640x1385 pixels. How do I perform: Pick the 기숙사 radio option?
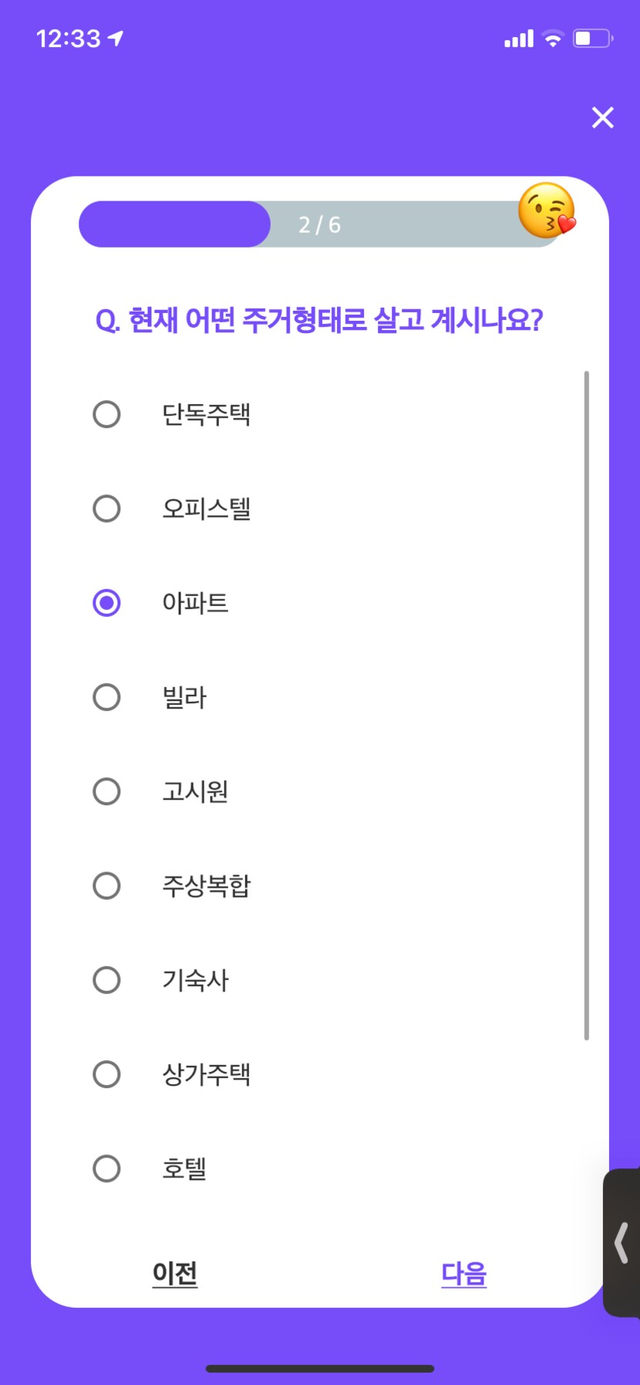click(107, 980)
